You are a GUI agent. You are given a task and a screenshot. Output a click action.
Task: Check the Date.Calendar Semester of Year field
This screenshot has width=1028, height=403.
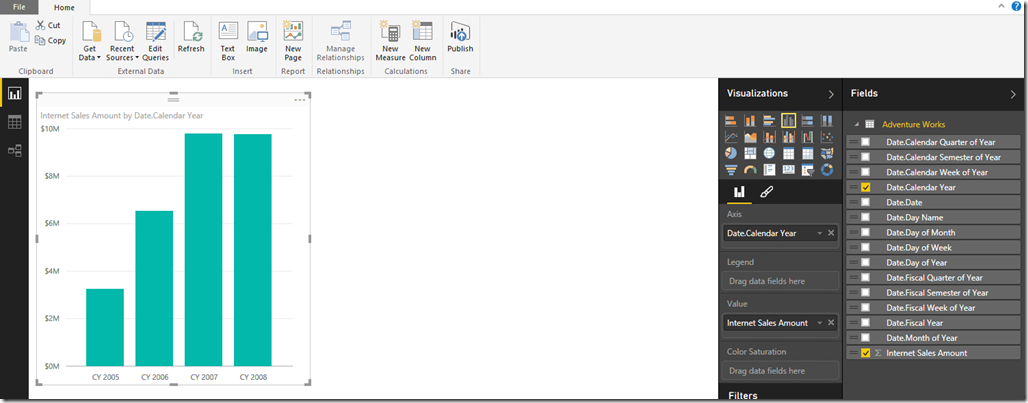pos(865,157)
